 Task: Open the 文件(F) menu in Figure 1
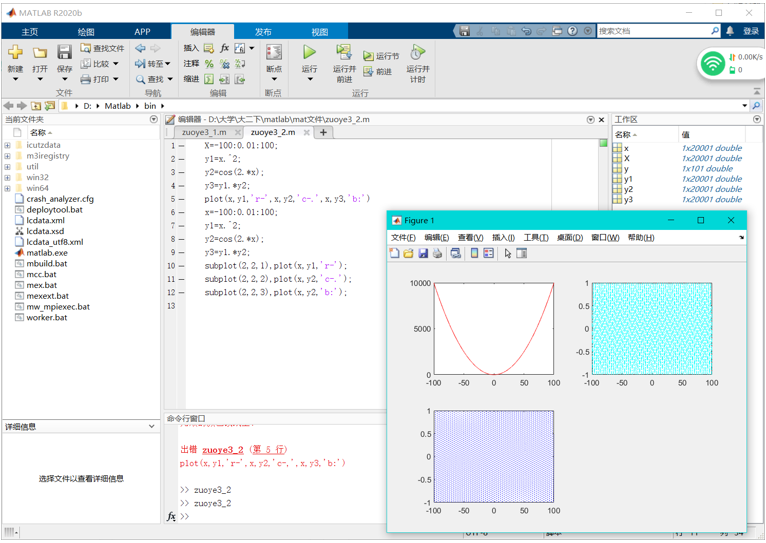coord(403,238)
